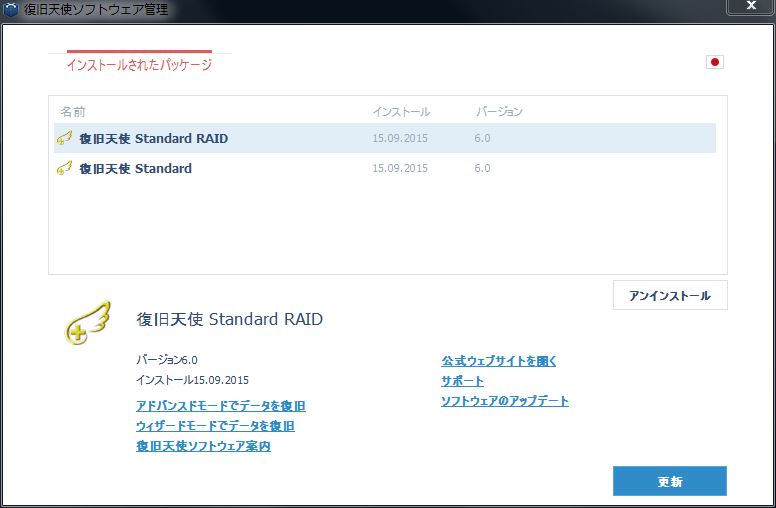This screenshot has height=508, width=776.
Task: Click version 6.0 in the RAID-less Standard row
Action: coord(482,168)
